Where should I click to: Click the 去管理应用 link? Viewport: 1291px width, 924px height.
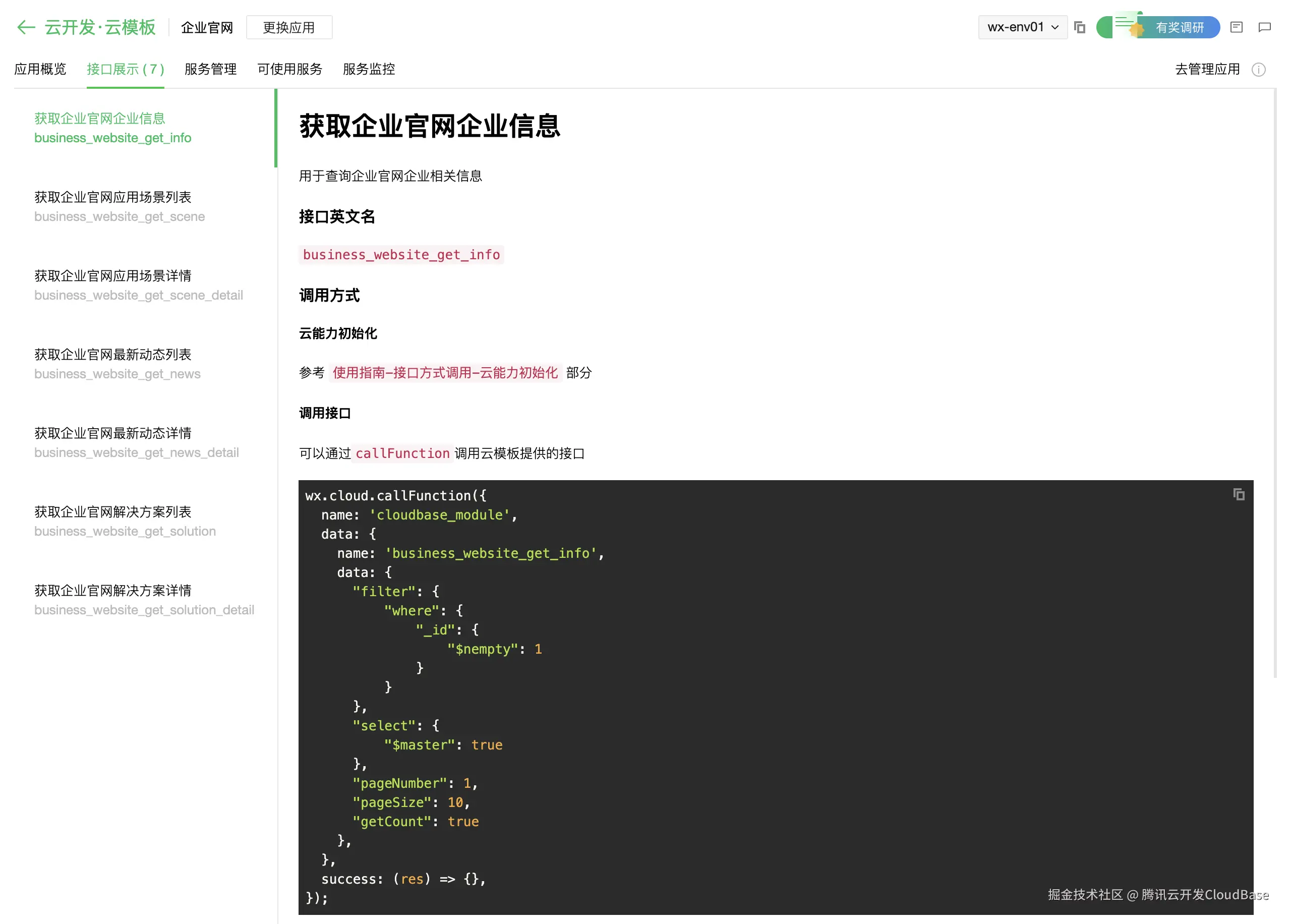pos(1207,70)
